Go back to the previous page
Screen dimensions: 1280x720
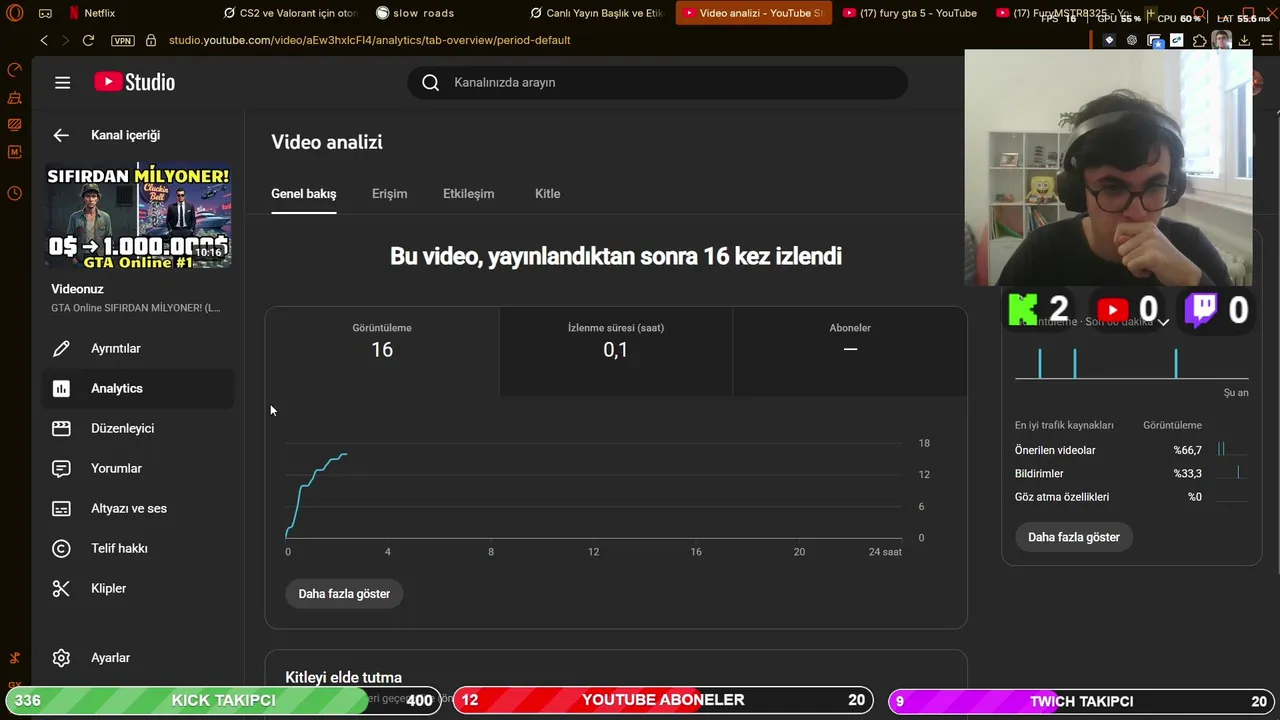click(44, 40)
